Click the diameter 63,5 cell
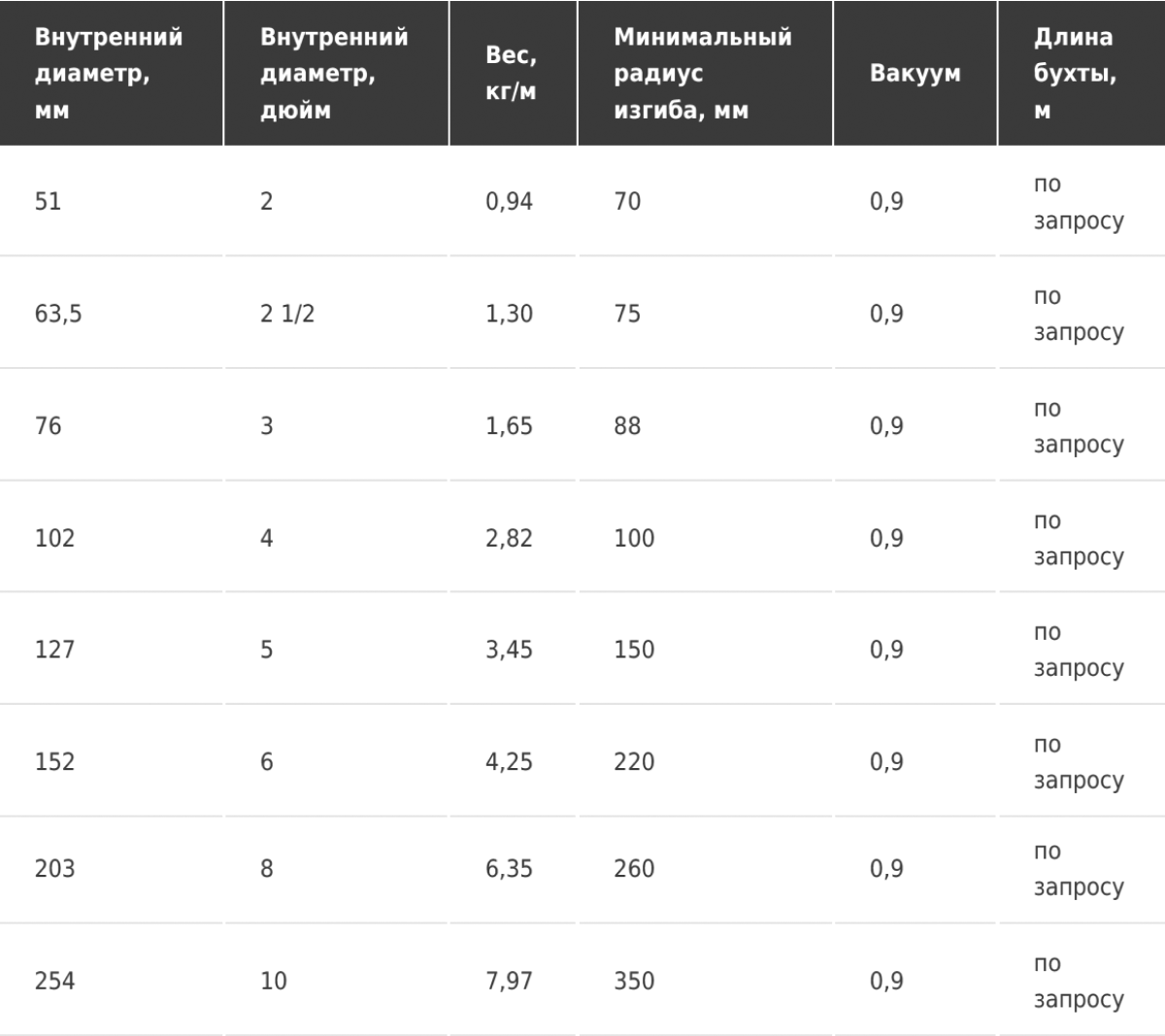 coord(111,314)
